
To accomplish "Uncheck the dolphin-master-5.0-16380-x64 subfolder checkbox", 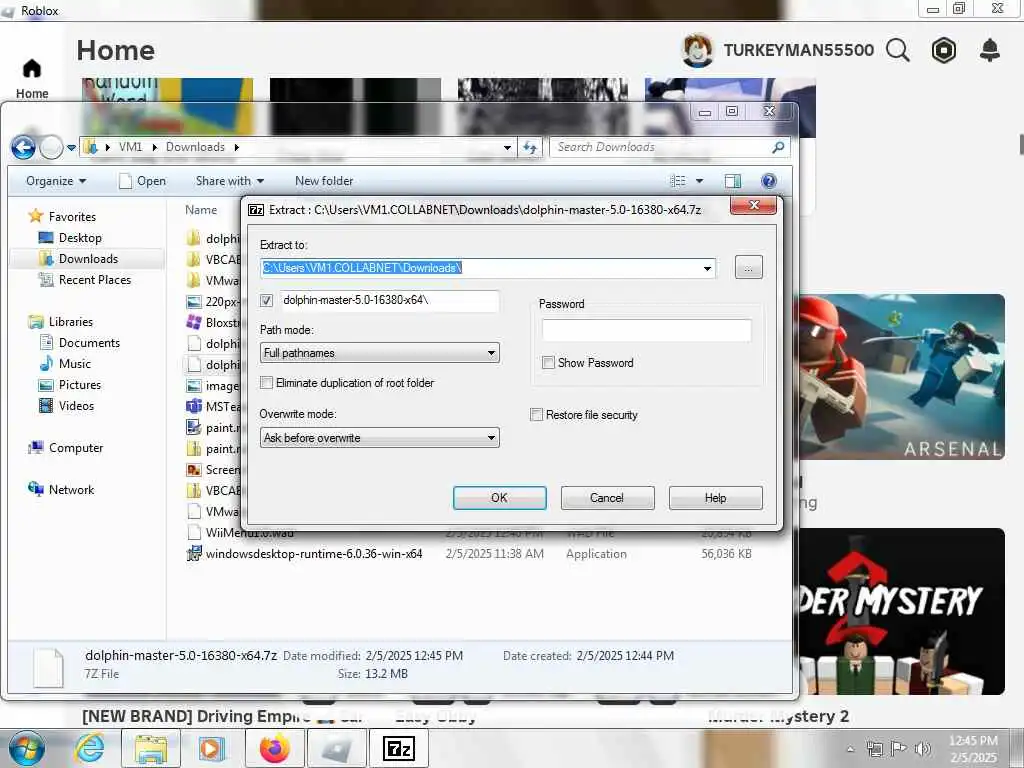I will point(266,300).
